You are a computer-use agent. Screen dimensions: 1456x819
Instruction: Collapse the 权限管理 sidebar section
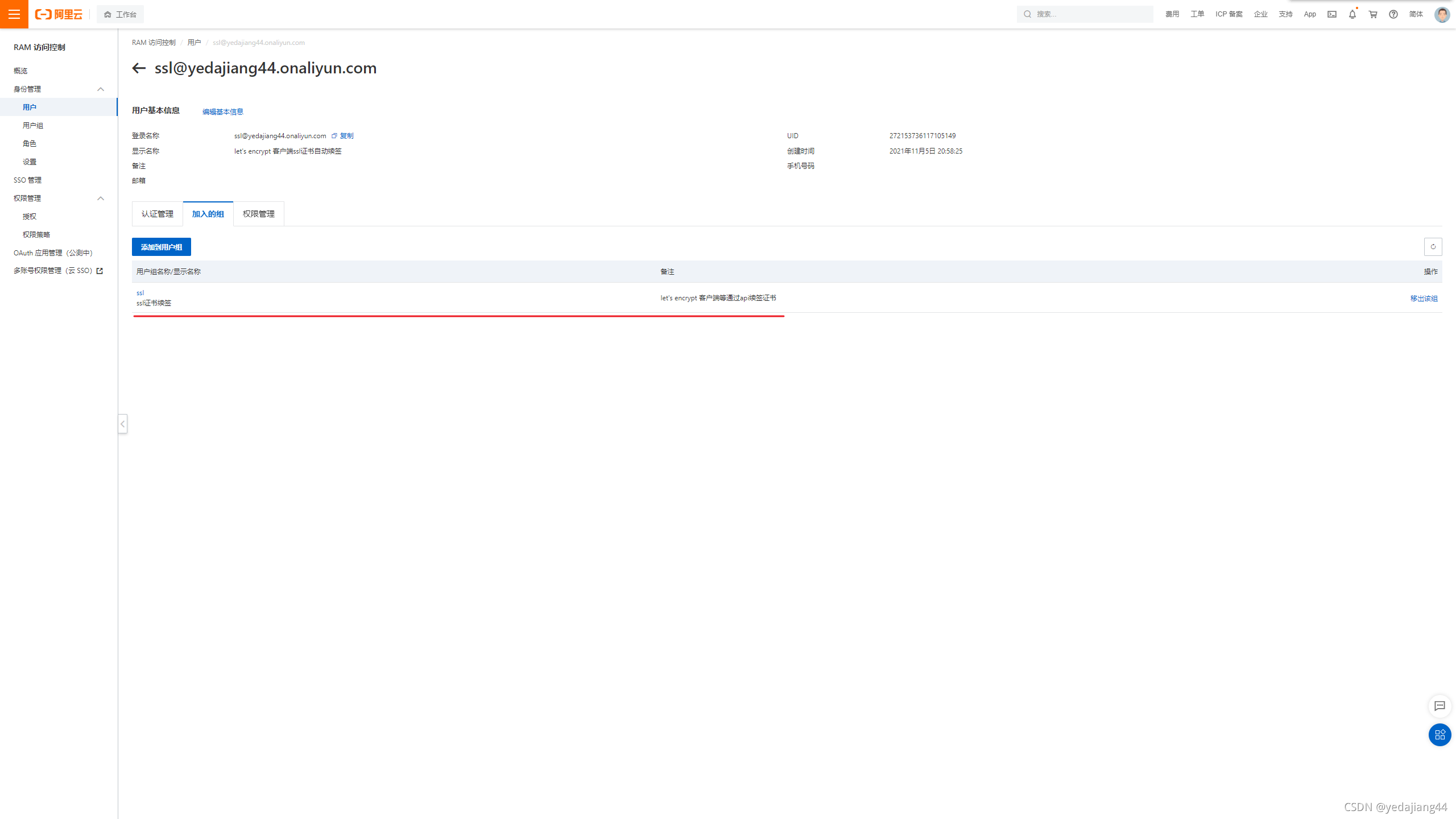coord(101,198)
